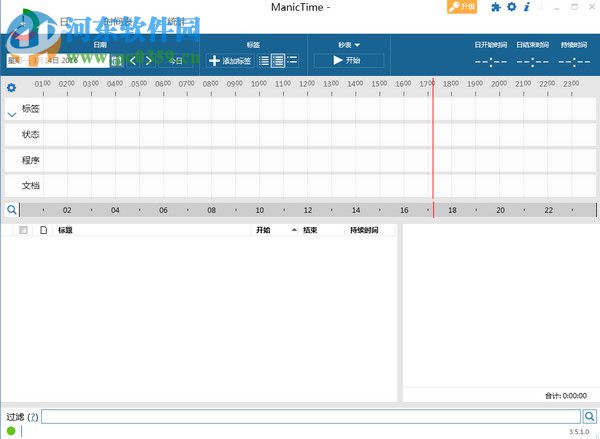Open the calendar date picker icon
This screenshot has height=439, width=600.
(x=117, y=61)
